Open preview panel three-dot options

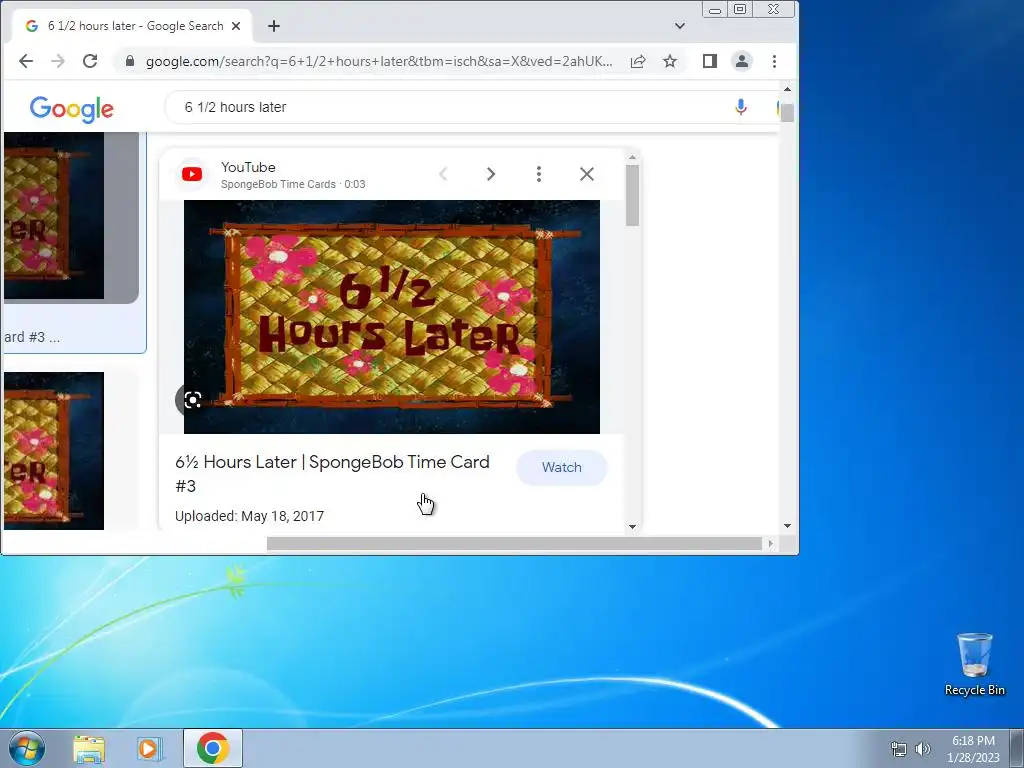[x=539, y=174]
